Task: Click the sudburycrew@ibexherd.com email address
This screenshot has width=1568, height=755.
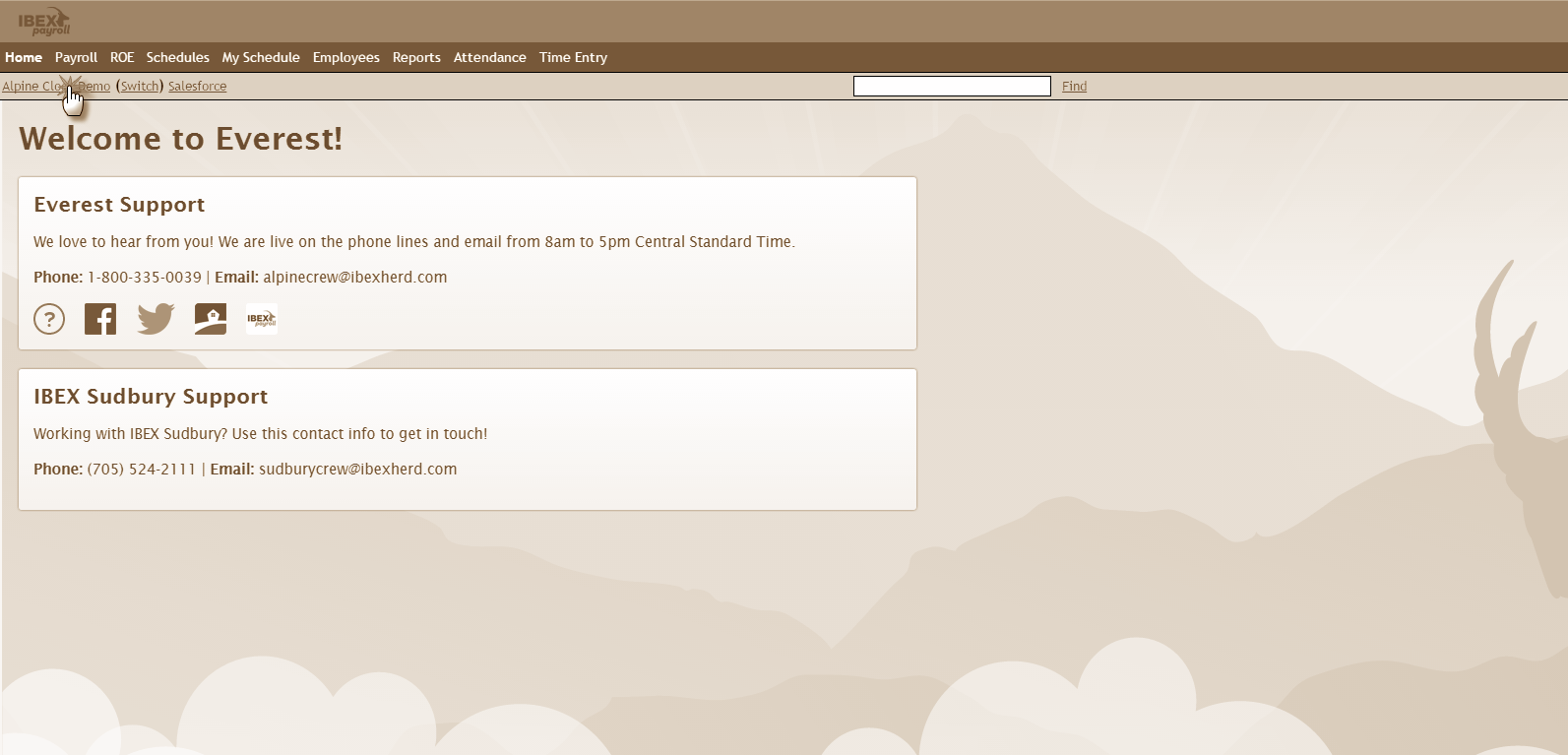Action: pyautogui.click(x=358, y=470)
